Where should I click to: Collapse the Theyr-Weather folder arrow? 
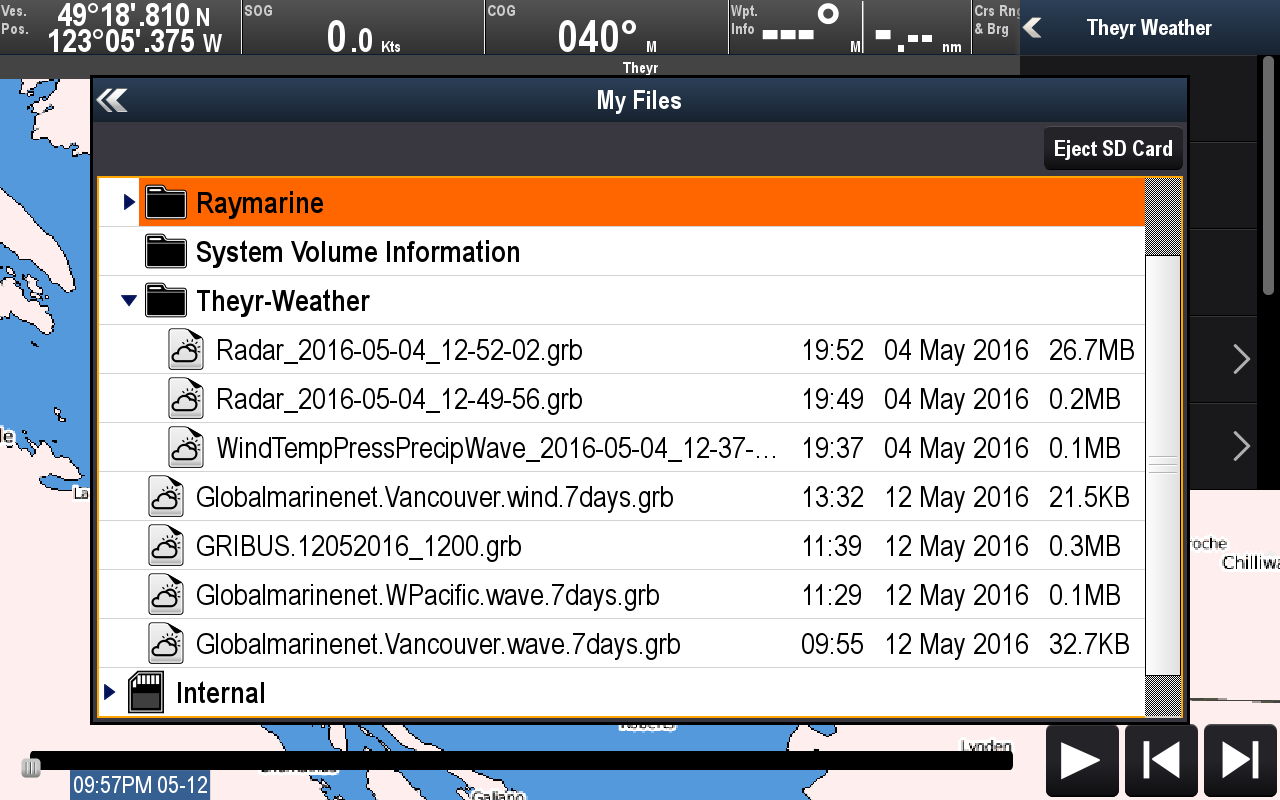click(128, 300)
